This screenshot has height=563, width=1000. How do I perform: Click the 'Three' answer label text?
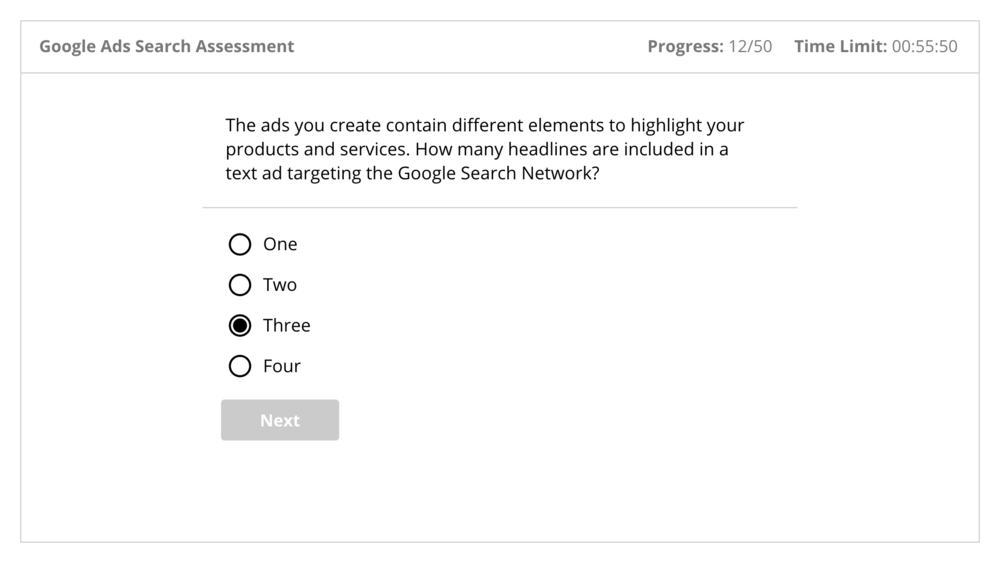(x=287, y=326)
